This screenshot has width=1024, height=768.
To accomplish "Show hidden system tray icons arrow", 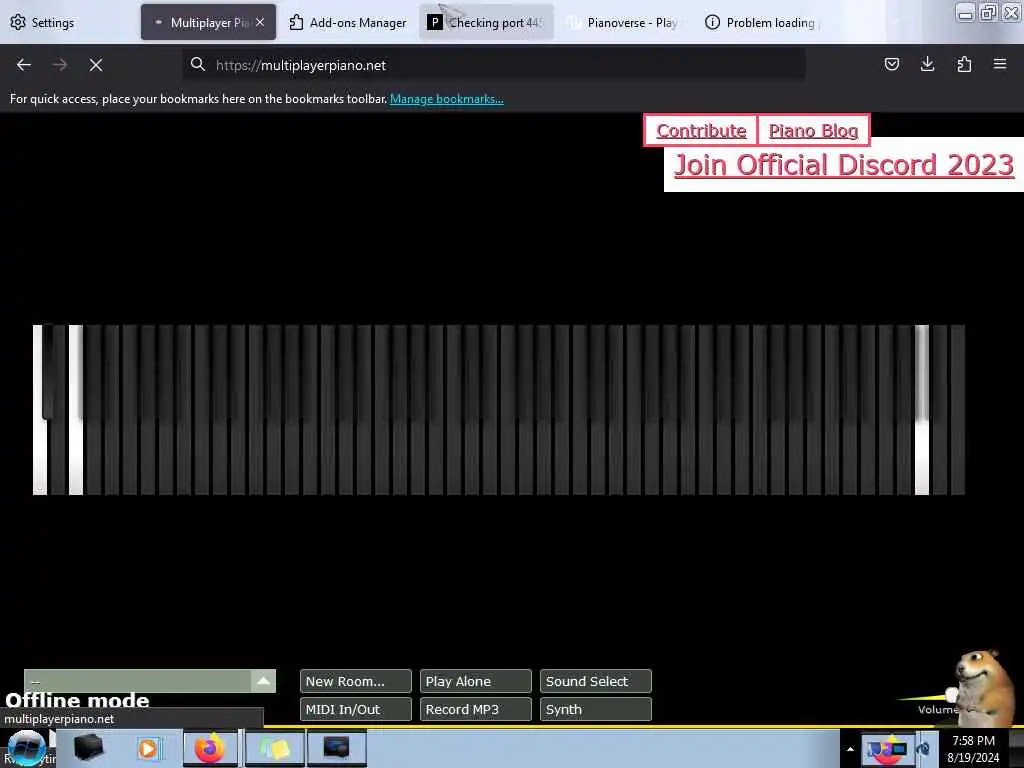I will click(x=850, y=748).
